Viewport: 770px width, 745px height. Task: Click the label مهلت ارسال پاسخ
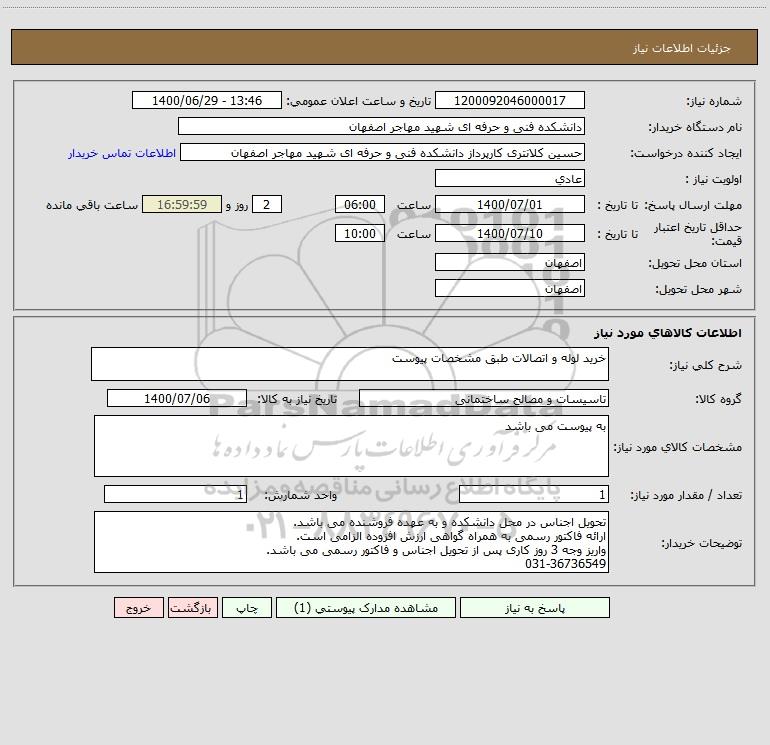692,205
